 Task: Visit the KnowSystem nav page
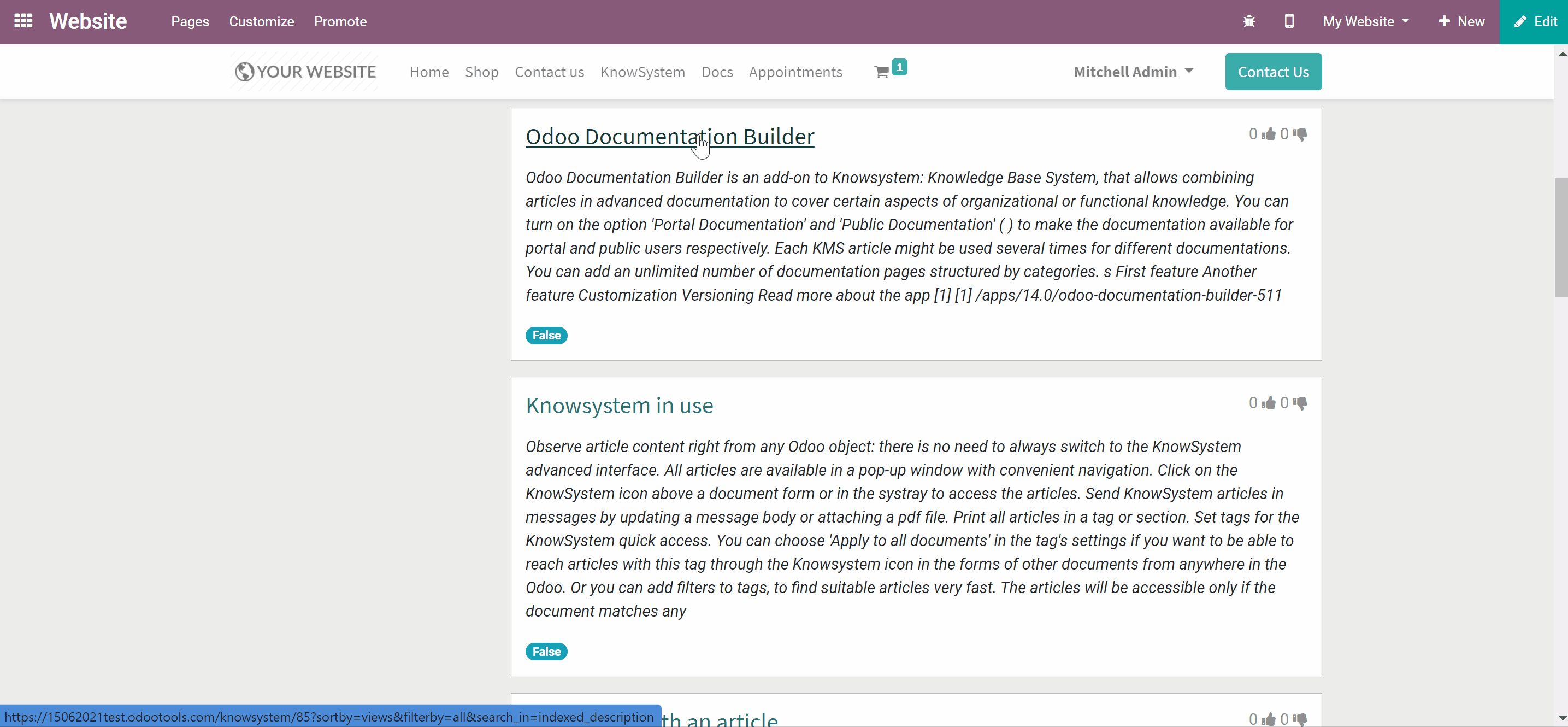pos(642,72)
